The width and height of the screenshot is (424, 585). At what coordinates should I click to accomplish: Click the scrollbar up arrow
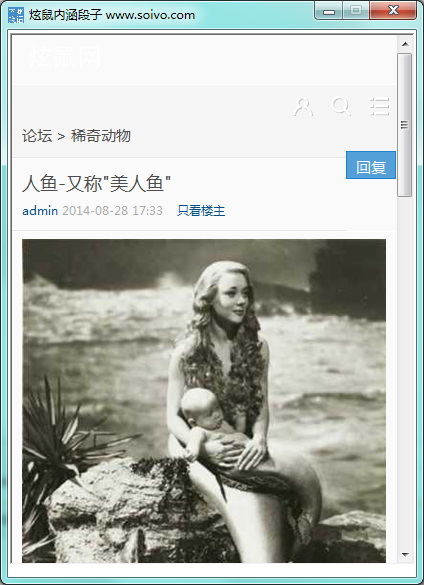pos(405,44)
